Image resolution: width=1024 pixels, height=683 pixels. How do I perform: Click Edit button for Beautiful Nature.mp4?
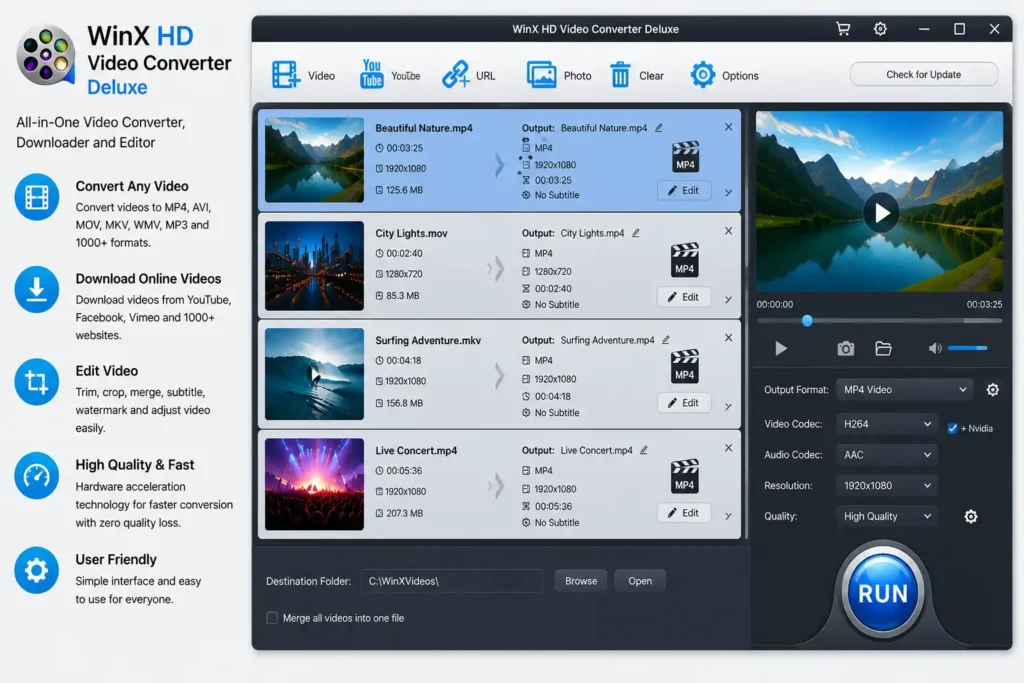click(683, 190)
